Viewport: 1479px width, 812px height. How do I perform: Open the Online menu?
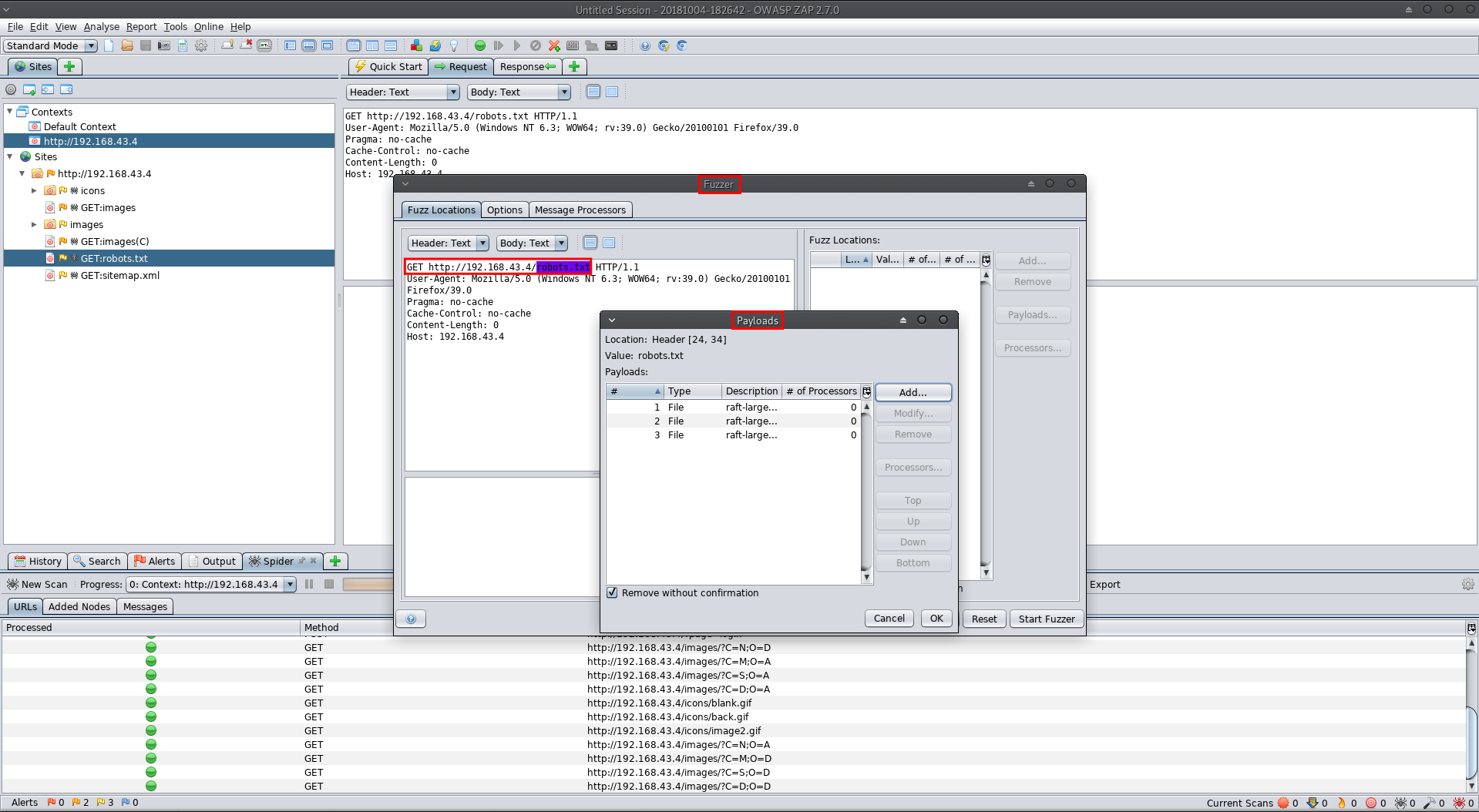(x=209, y=26)
